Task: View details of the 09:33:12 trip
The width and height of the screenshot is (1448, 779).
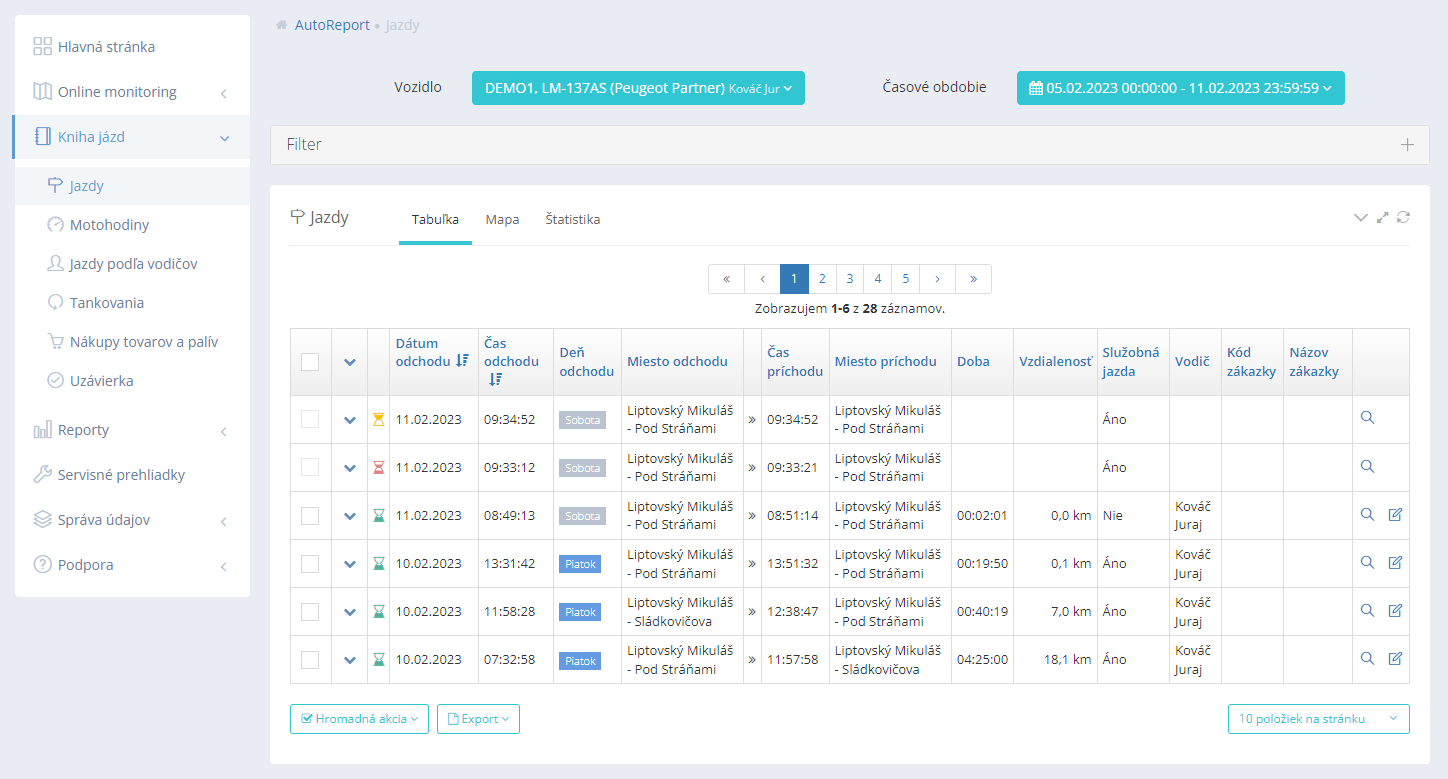Action: (x=1367, y=467)
